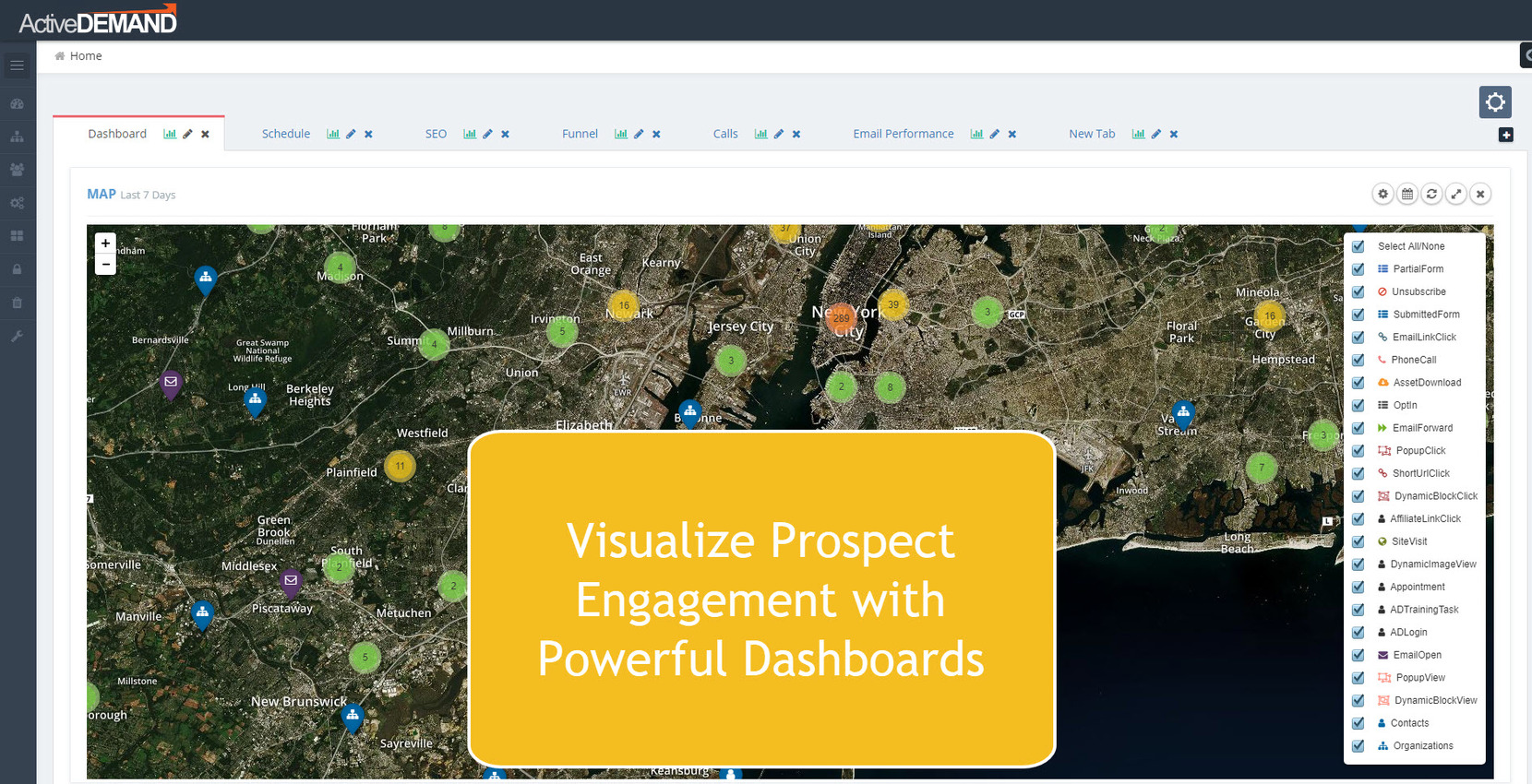Refresh the MAP widget
This screenshot has width=1532, height=784.
(x=1431, y=194)
